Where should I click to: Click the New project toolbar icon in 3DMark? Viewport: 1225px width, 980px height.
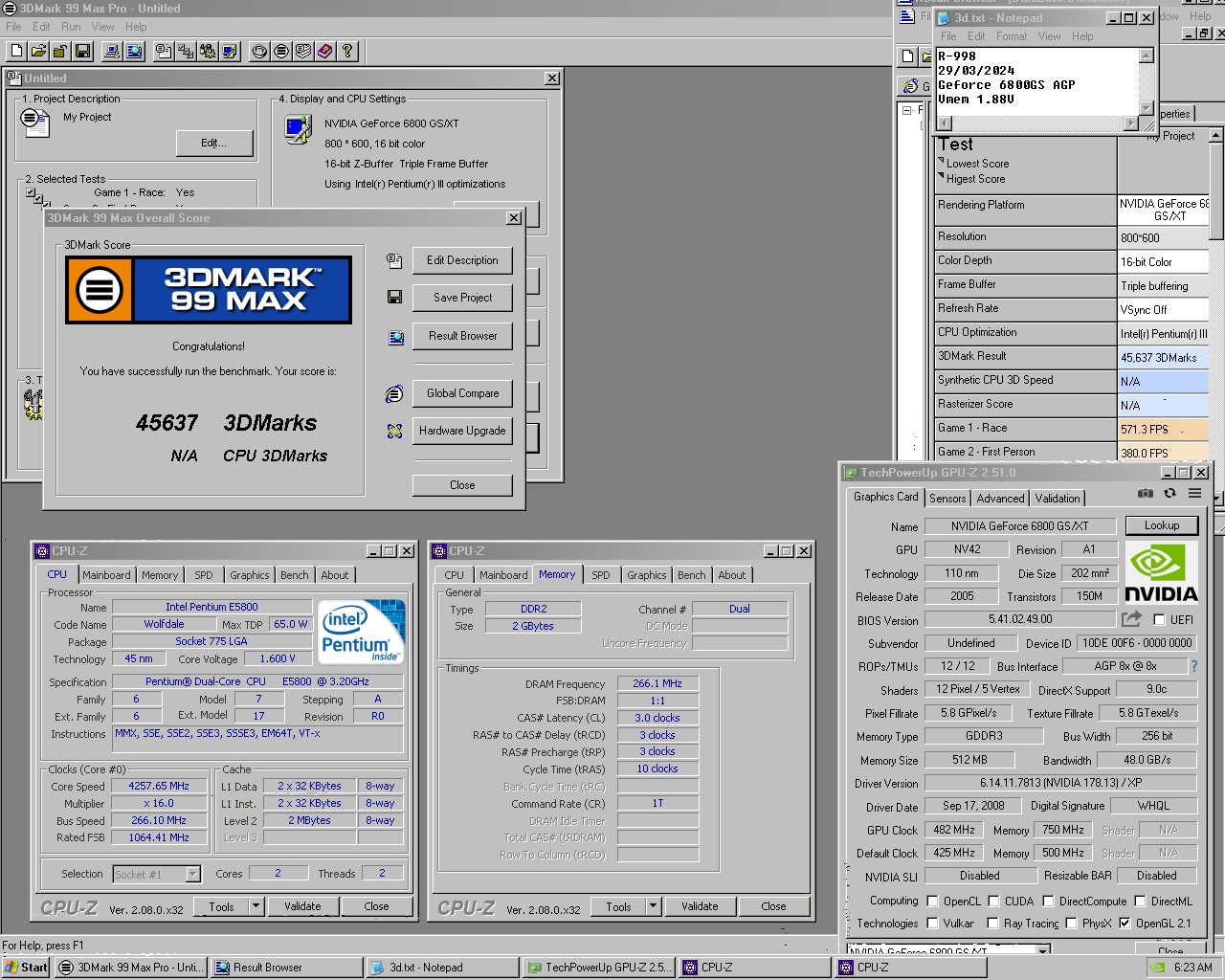click(x=16, y=51)
